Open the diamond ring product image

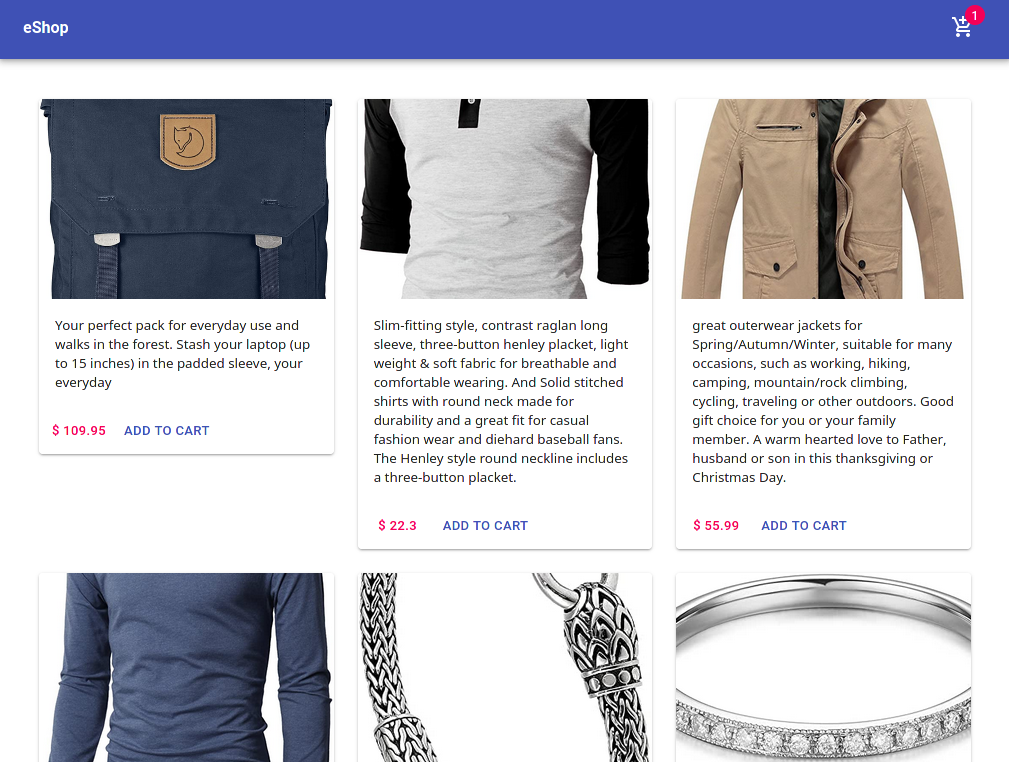tap(823, 667)
